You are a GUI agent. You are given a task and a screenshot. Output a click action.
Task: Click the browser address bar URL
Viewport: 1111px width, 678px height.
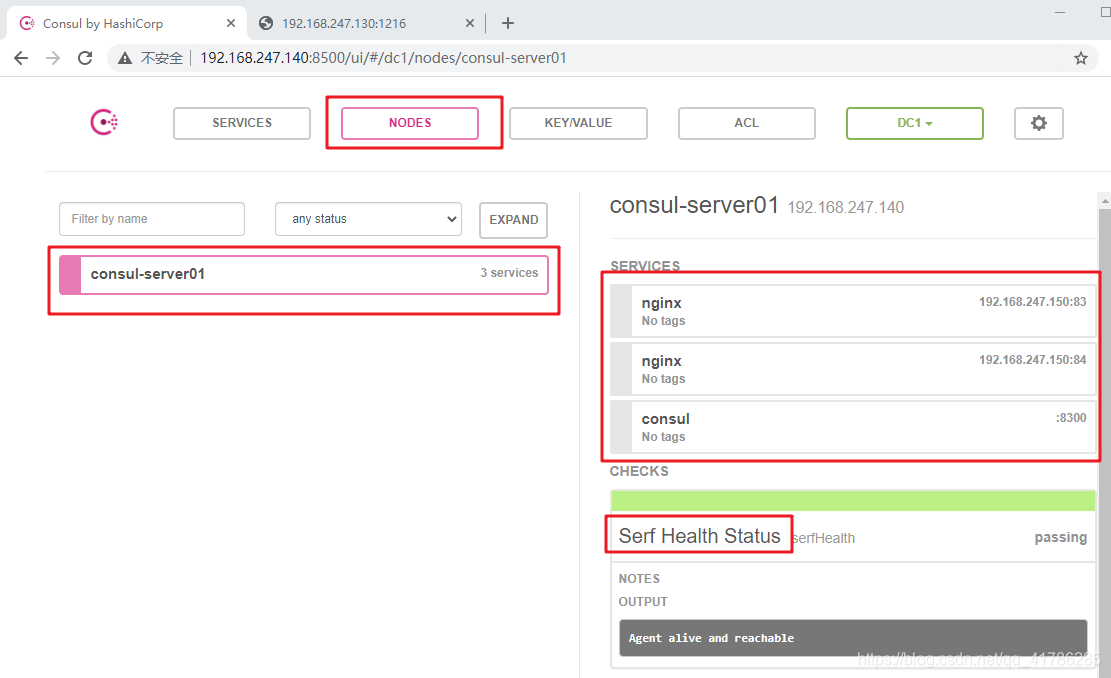(x=383, y=58)
